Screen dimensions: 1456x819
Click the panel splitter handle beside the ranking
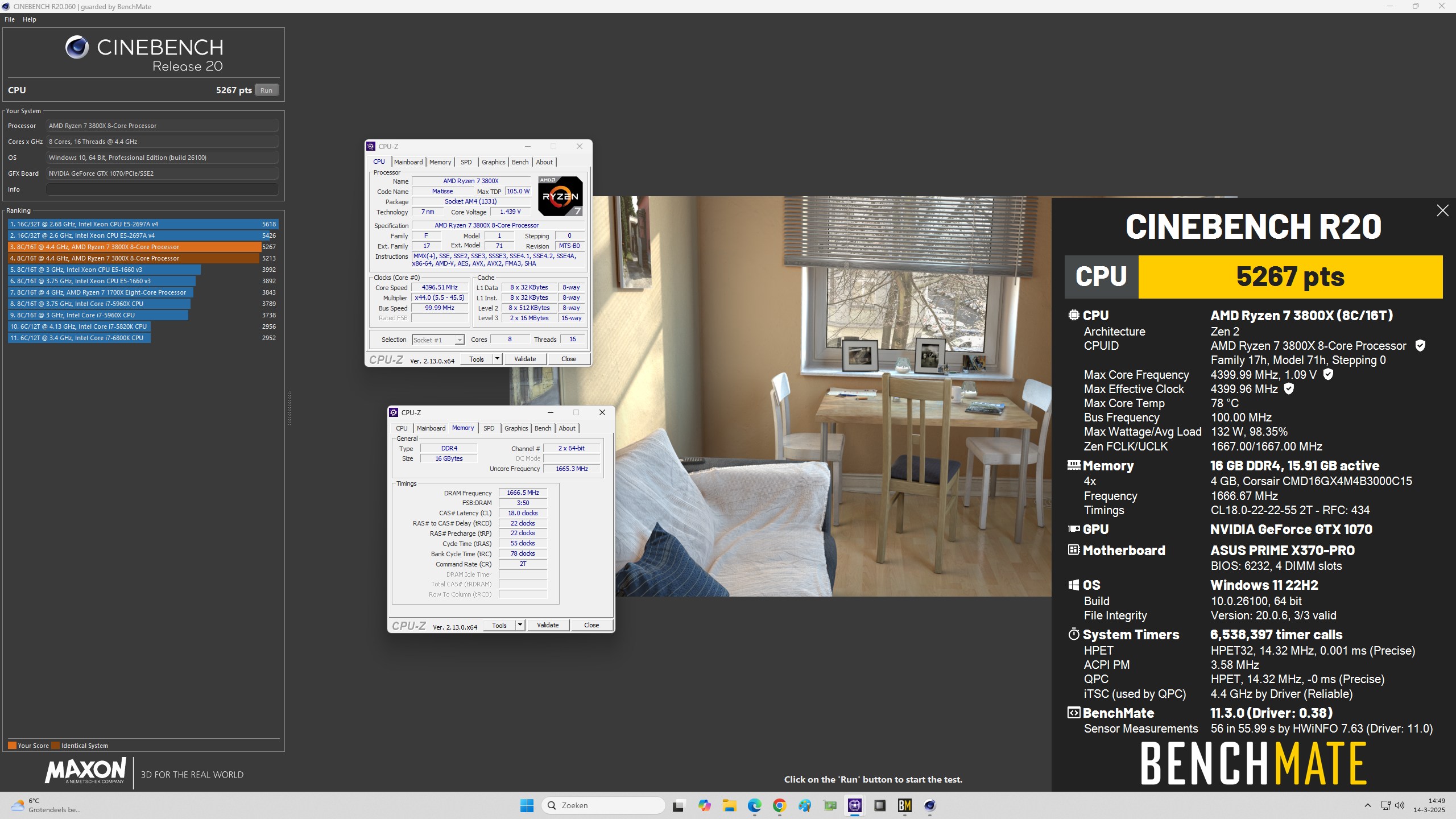[x=289, y=408]
